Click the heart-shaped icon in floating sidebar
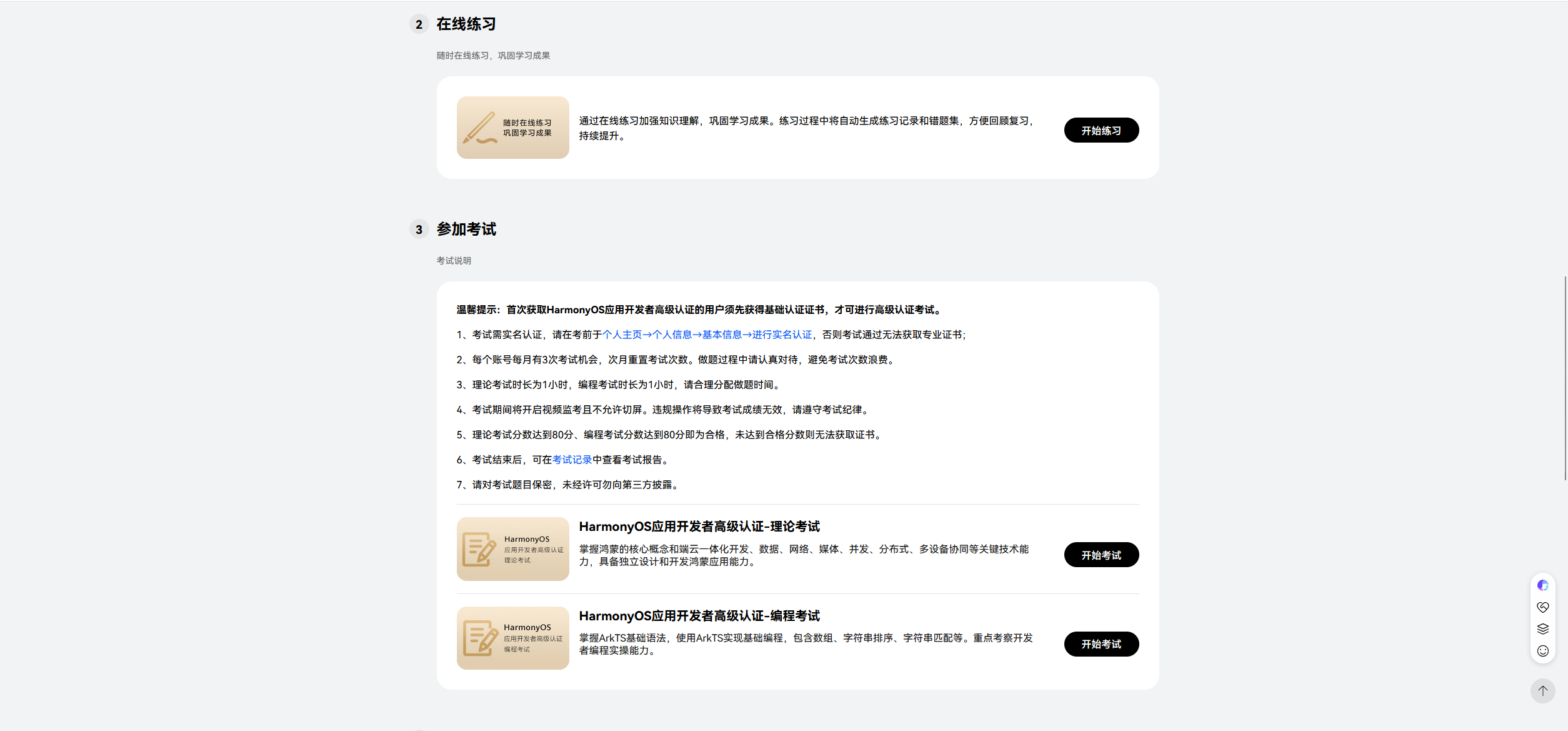Viewport: 1568px width, 731px height. click(x=1542, y=607)
